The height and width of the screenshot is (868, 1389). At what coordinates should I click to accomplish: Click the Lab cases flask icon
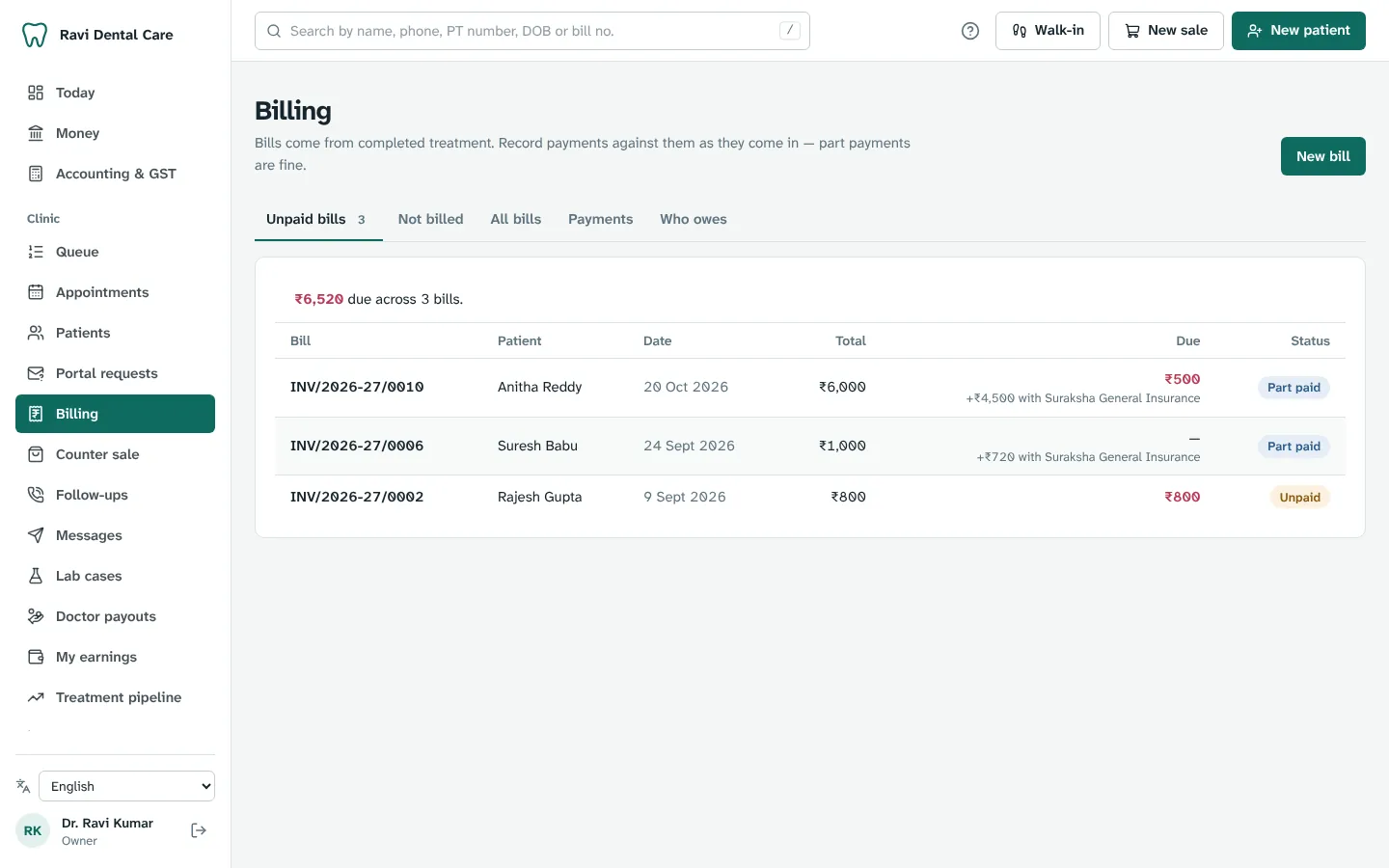point(36,576)
